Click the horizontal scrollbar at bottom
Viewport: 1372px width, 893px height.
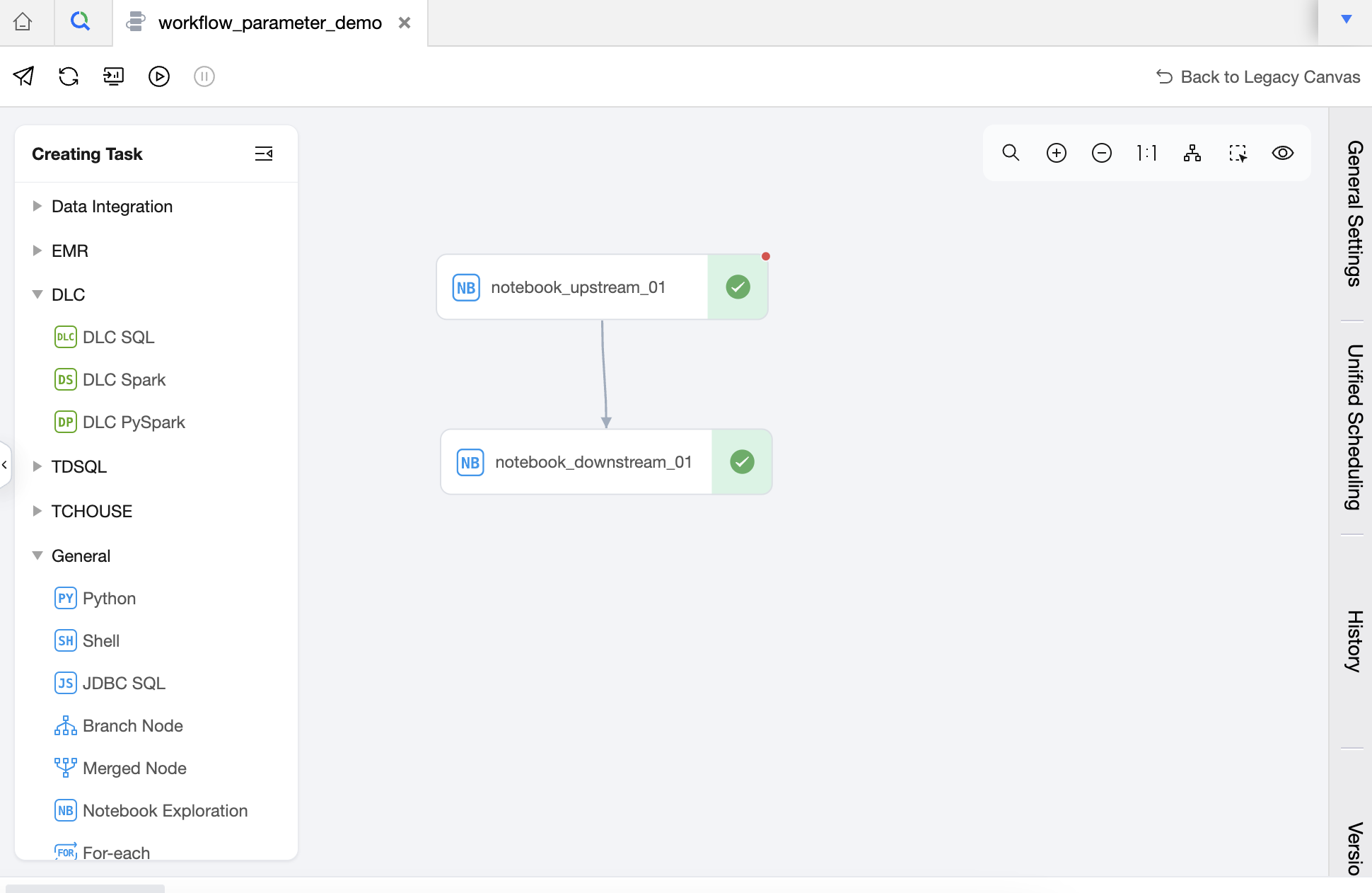tap(85, 888)
